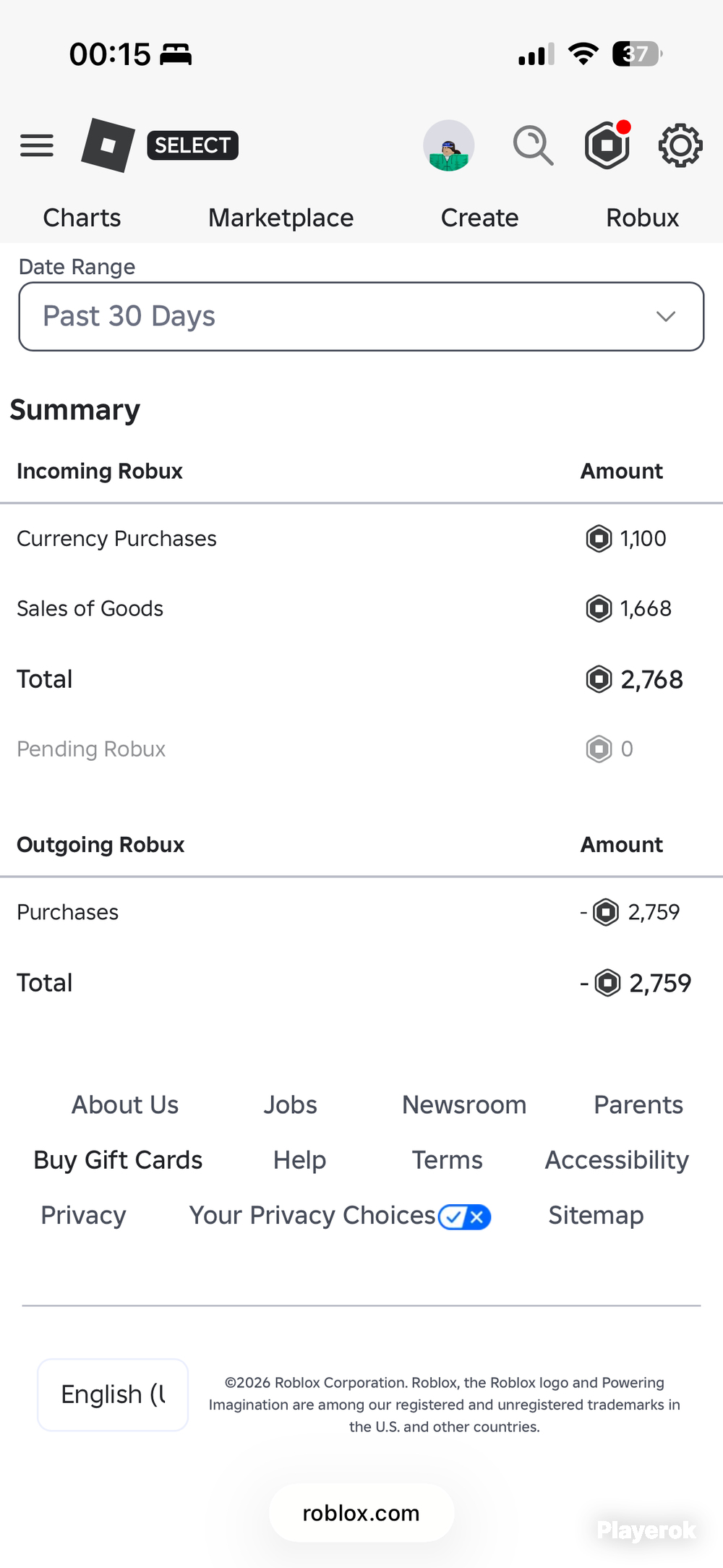This screenshot has height=1568, width=723.
Task: Open the Buy Gift Cards link
Action: pyautogui.click(x=118, y=1160)
